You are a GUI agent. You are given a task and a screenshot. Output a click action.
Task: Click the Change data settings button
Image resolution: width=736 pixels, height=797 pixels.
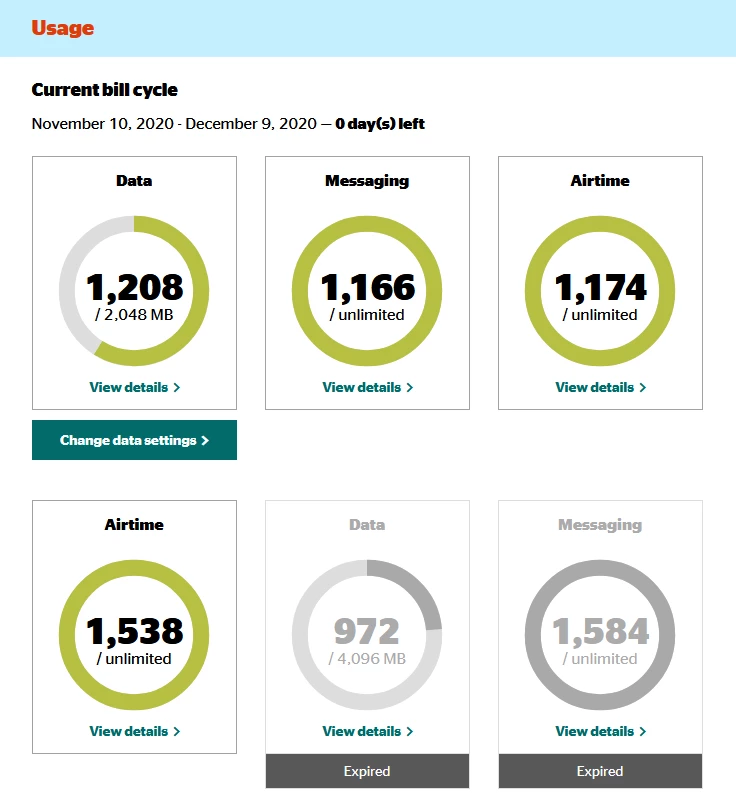(x=134, y=440)
